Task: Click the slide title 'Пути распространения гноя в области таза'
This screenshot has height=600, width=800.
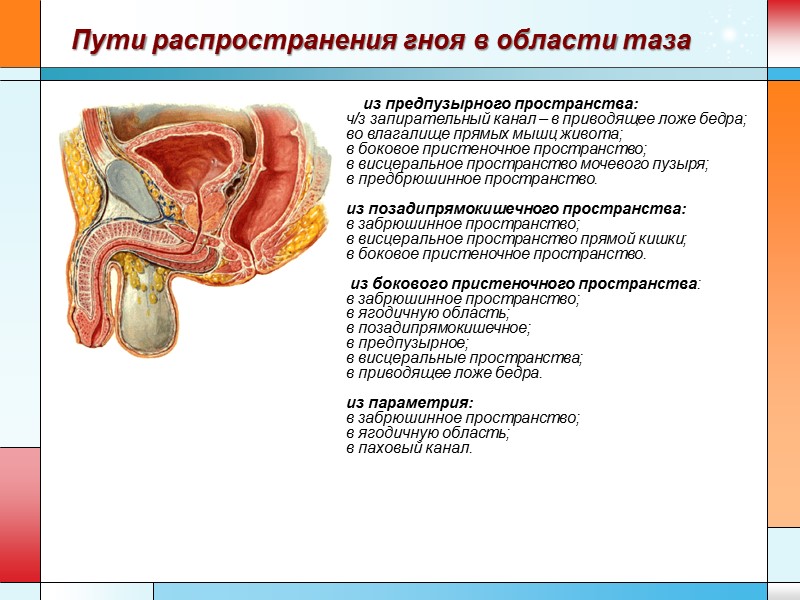Action: [381, 40]
